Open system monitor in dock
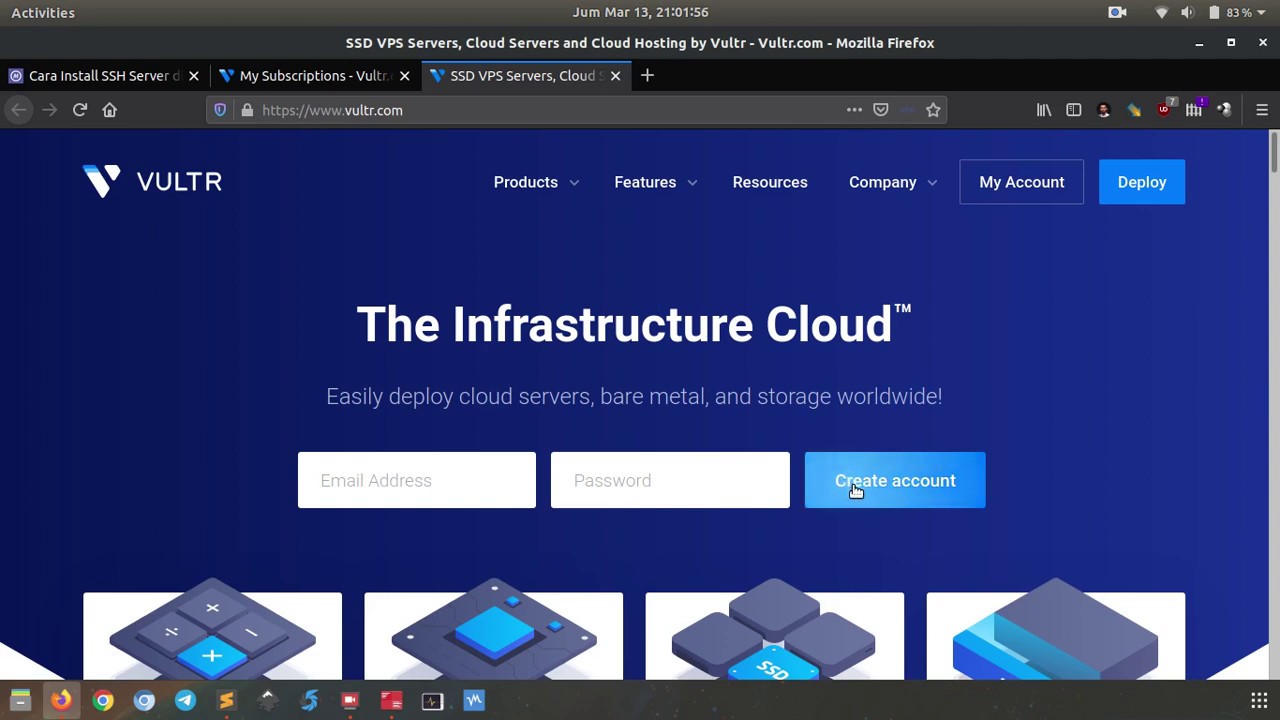The image size is (1280, 720). coord(432,701)
